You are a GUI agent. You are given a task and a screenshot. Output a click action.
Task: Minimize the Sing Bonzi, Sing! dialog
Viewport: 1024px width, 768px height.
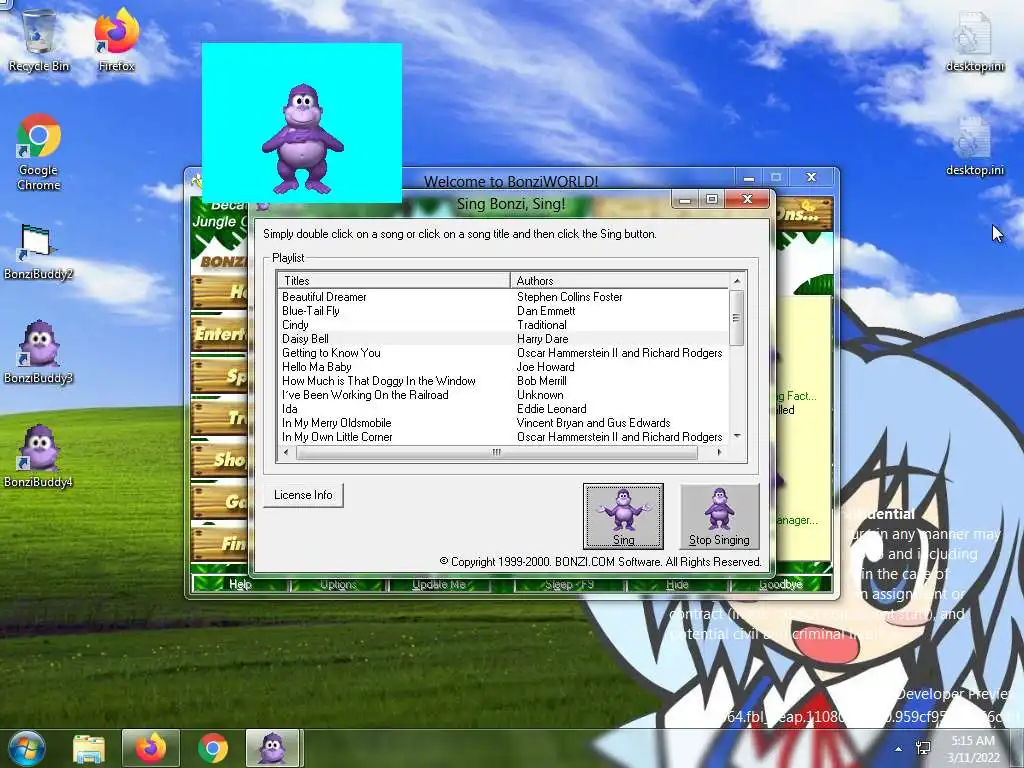point(685,199)
